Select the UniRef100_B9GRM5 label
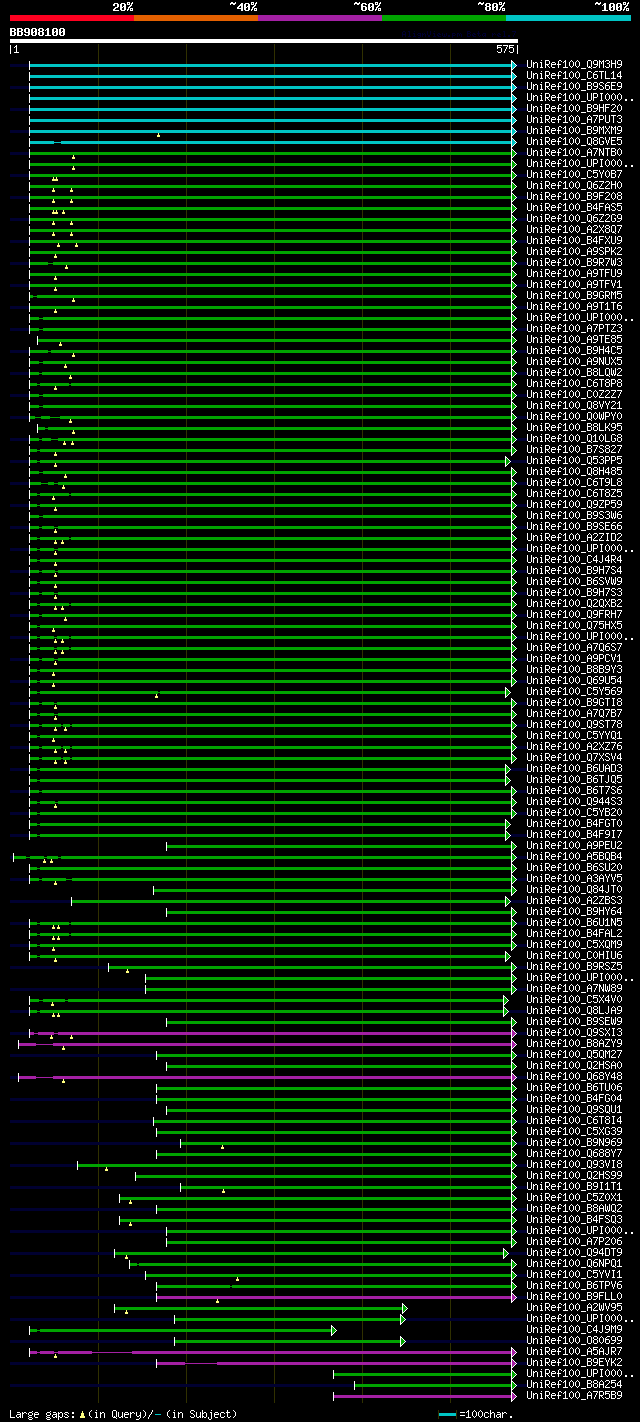 [x=575, y=296]
